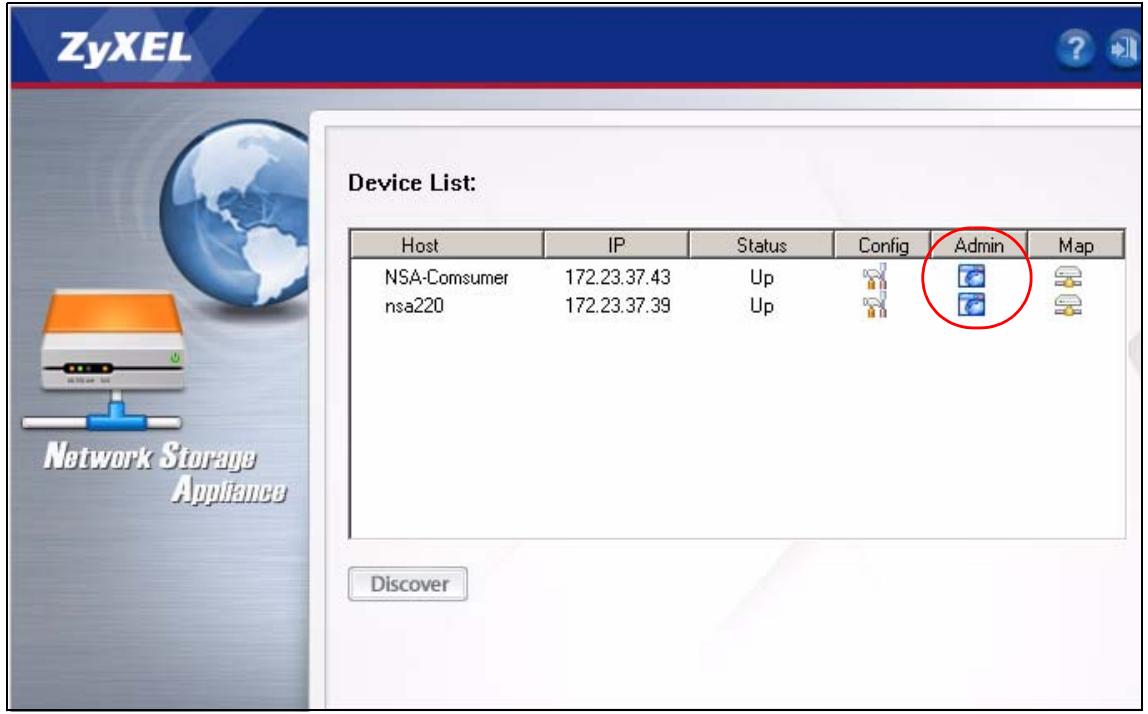Launch Admin icon for NSA-Comsumer
This screenshot has height=714, width=1148.
tap(972, 277)
